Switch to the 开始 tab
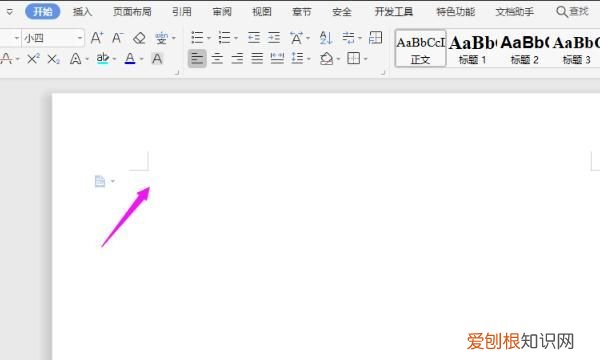Screen dimensions: 600x360 pos(42,11)
